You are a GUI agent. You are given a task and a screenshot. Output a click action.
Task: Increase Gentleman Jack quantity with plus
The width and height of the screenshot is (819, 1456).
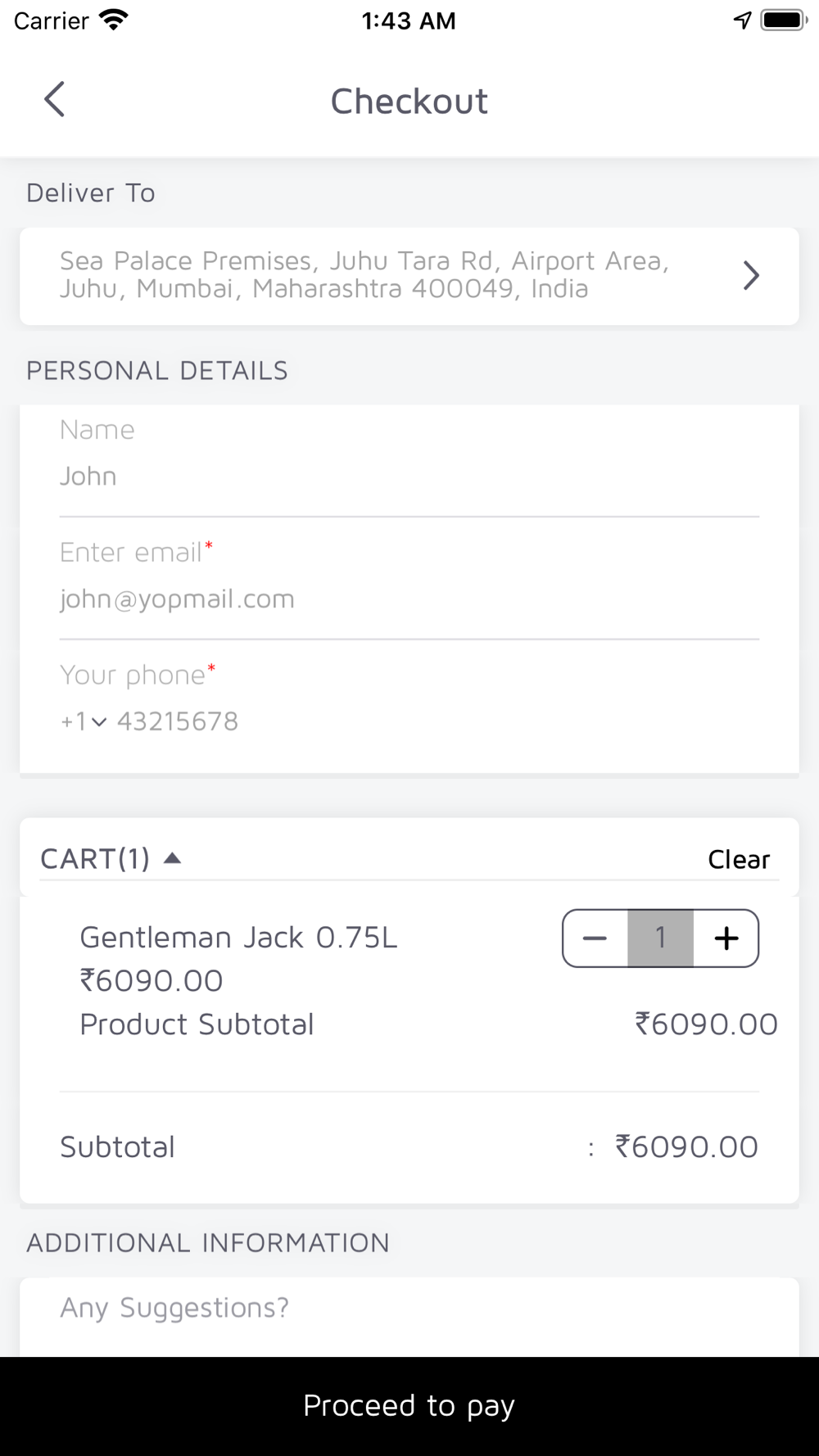726,938
